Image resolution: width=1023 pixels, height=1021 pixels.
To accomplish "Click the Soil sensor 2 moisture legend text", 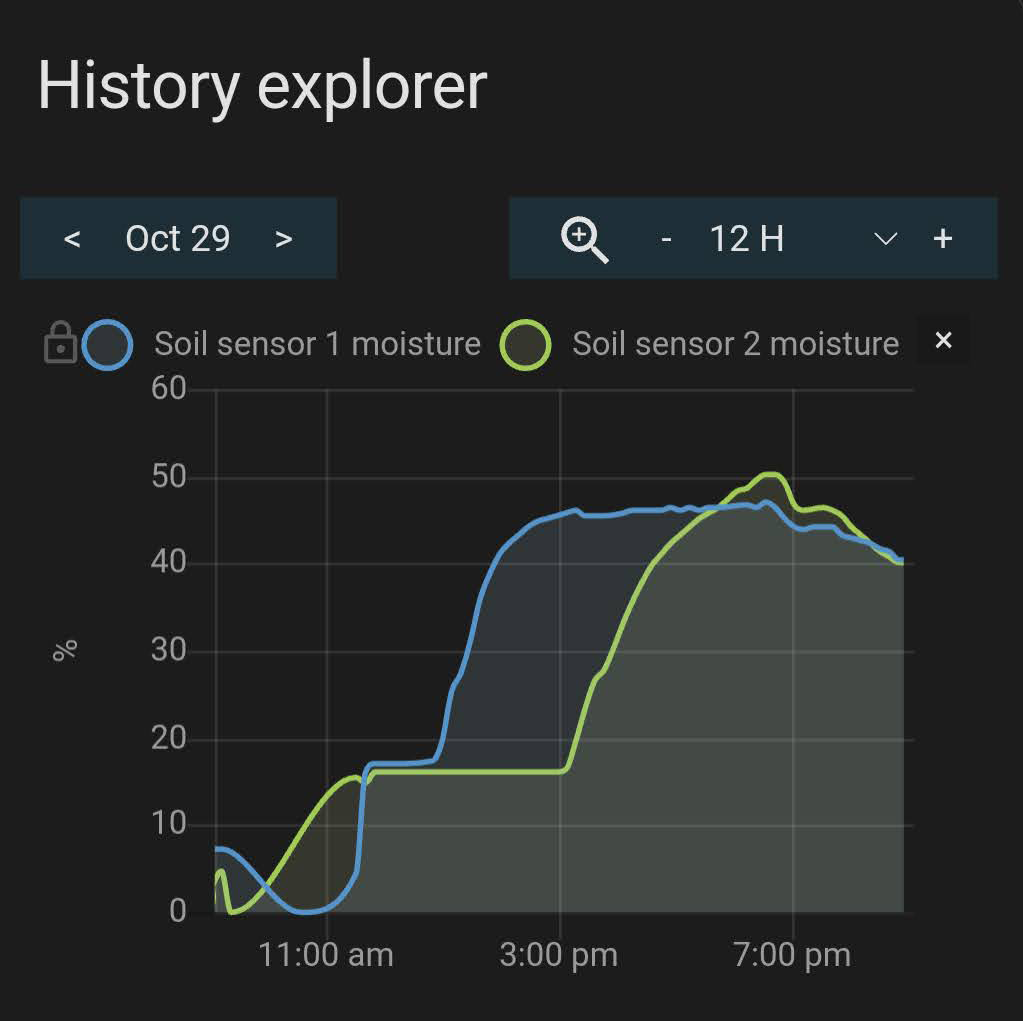I will pyautogui.click(x=734, y=343).
